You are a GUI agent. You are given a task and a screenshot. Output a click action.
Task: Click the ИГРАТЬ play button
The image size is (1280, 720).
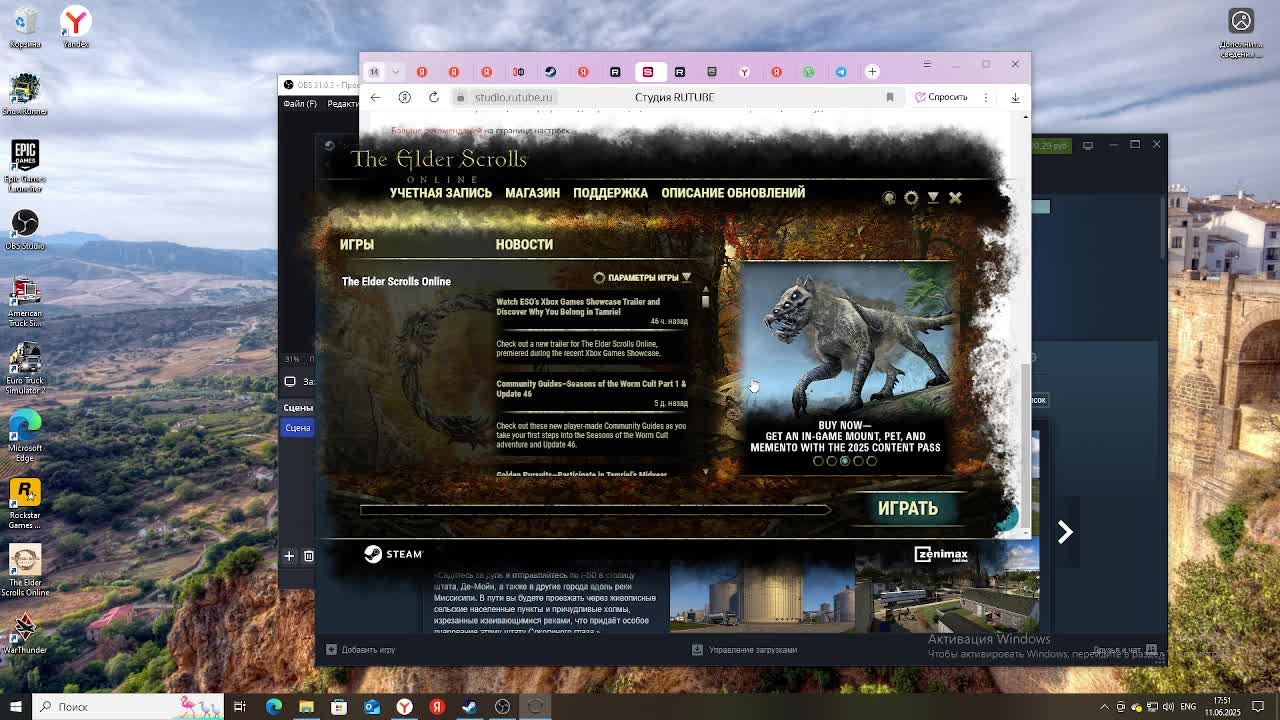[908, 509]
